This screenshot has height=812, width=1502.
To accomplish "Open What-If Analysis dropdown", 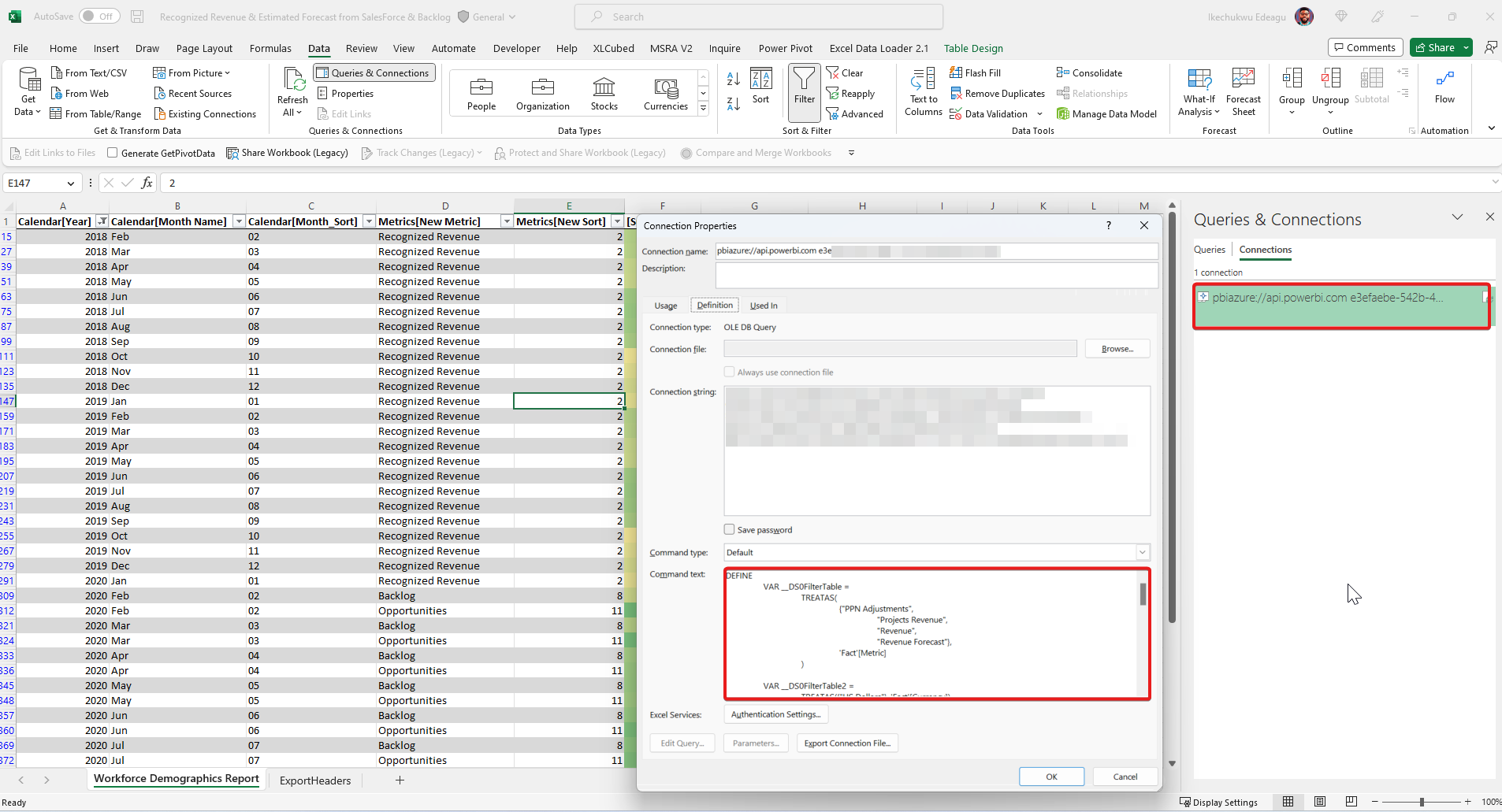I will point(1199,93).
